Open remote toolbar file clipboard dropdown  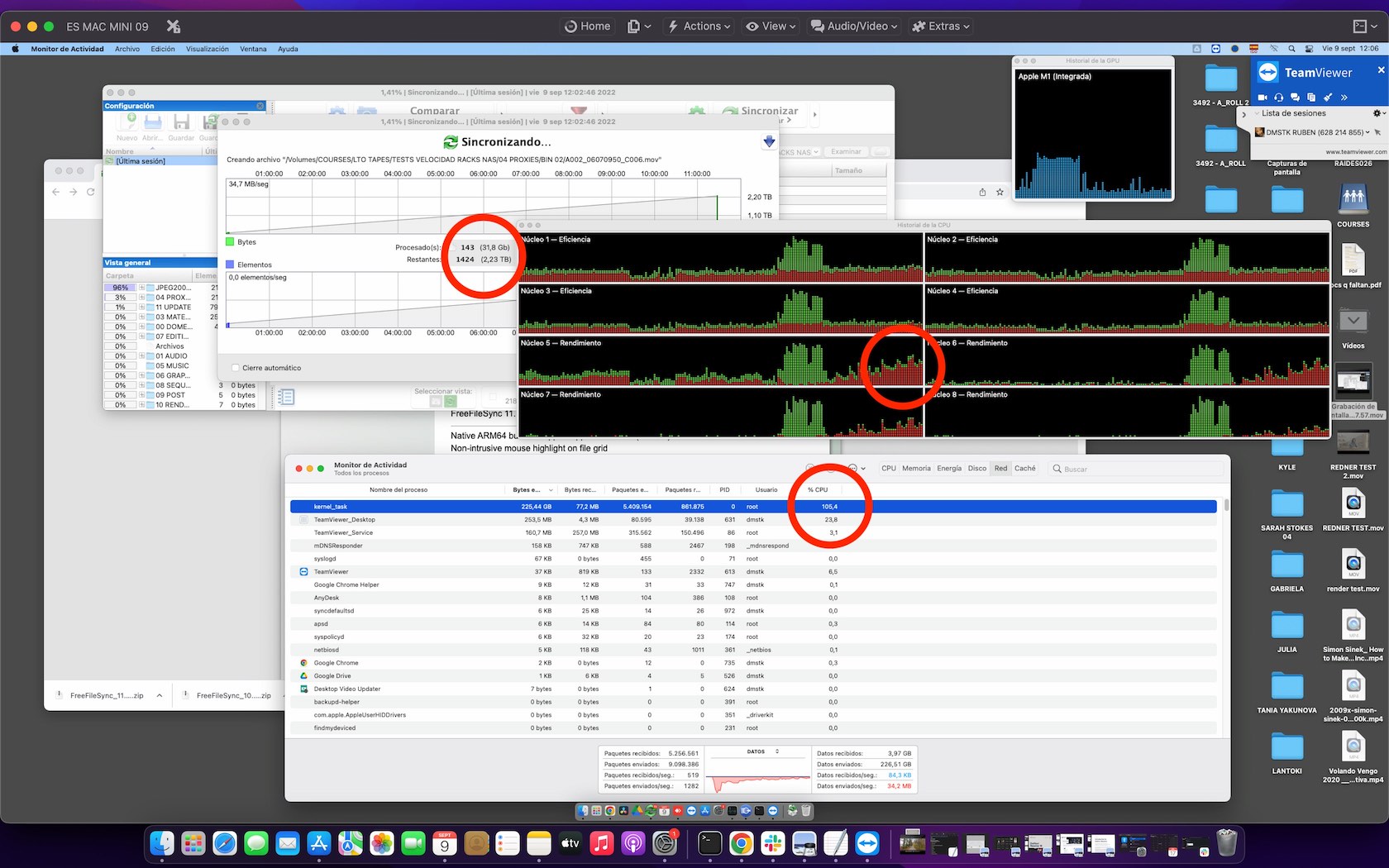639,26
